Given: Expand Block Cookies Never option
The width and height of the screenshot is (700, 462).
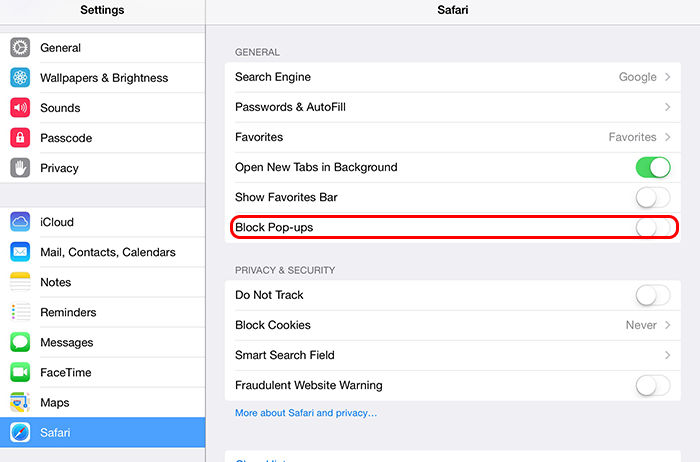Looking at the screenshot, I should 648,325.
